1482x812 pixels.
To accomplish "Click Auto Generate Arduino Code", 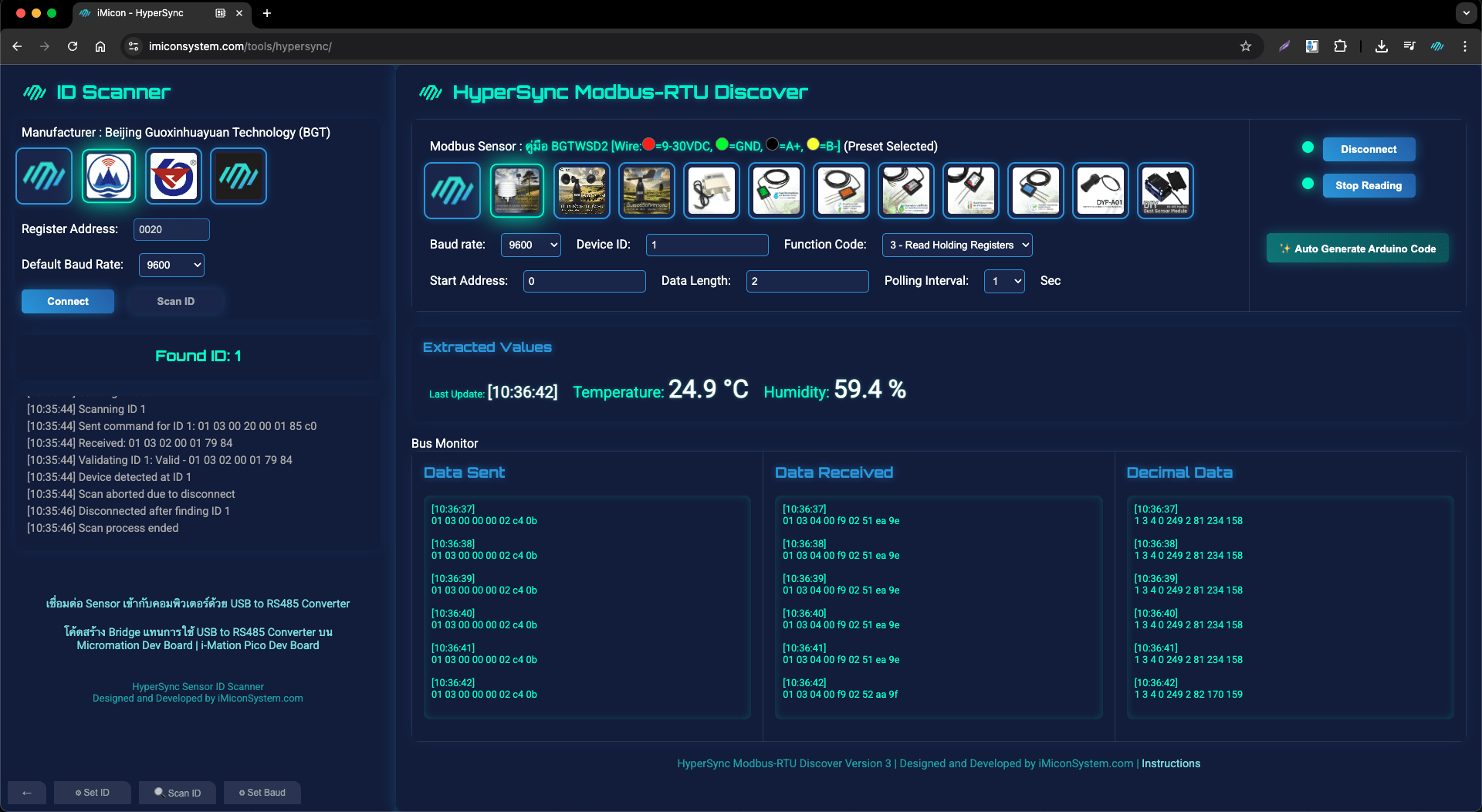I will pyautogui.click(x=1357, y=249).
